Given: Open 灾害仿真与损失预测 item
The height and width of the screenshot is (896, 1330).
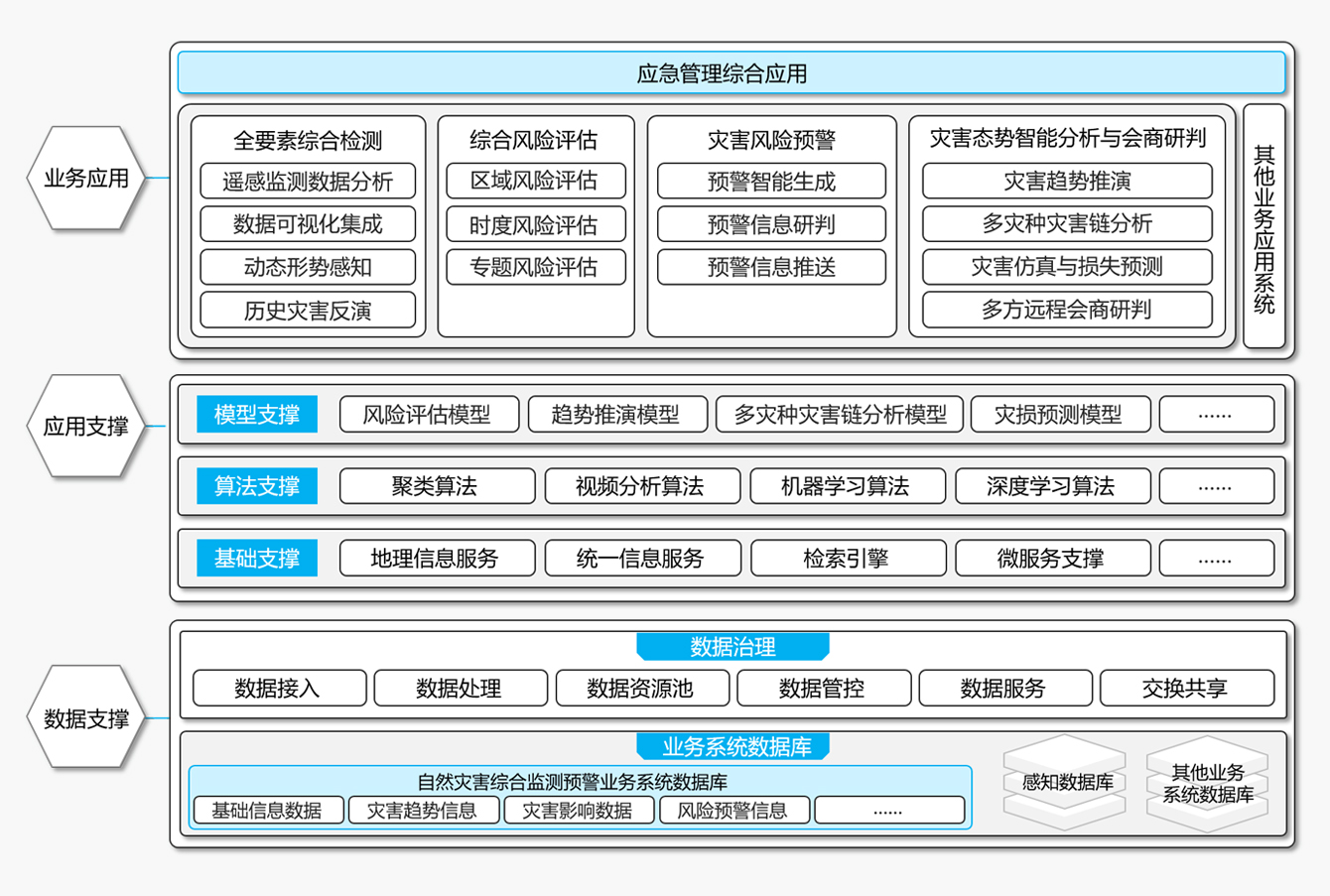Looking at the screenshot, I should click(x=1067, y=266).
